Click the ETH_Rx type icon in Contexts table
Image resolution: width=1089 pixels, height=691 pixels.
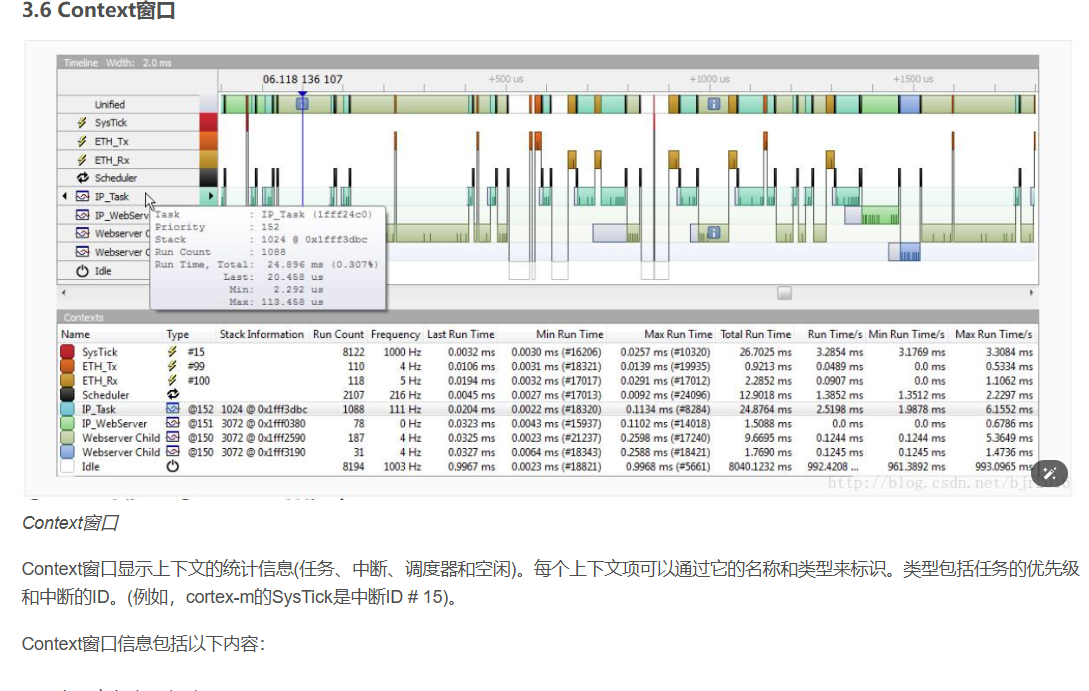(172, 381)
